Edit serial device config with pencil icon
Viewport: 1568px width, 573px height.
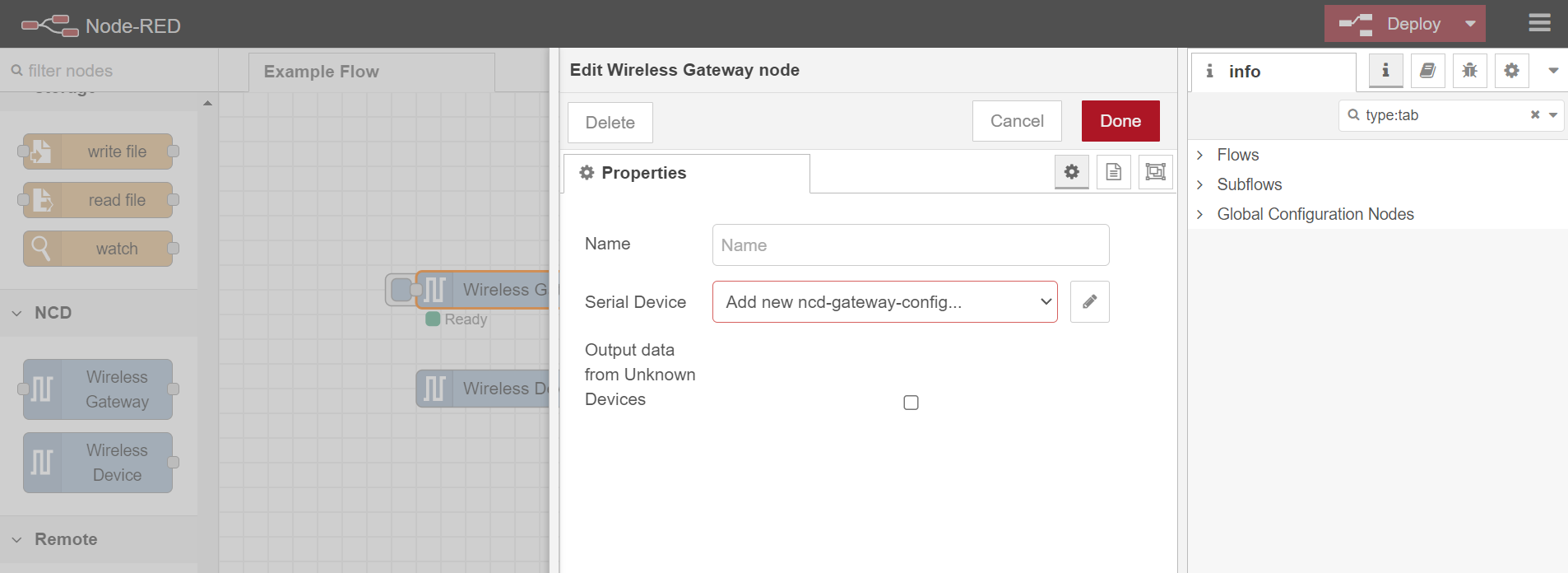click(x=1089, y=301)
